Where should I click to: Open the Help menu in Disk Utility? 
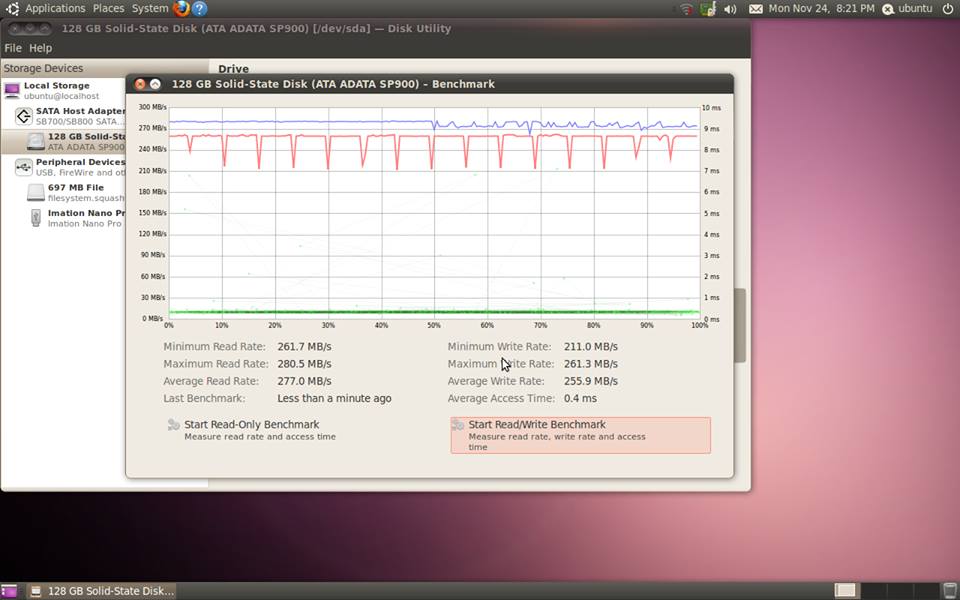(x=40, y=48)
